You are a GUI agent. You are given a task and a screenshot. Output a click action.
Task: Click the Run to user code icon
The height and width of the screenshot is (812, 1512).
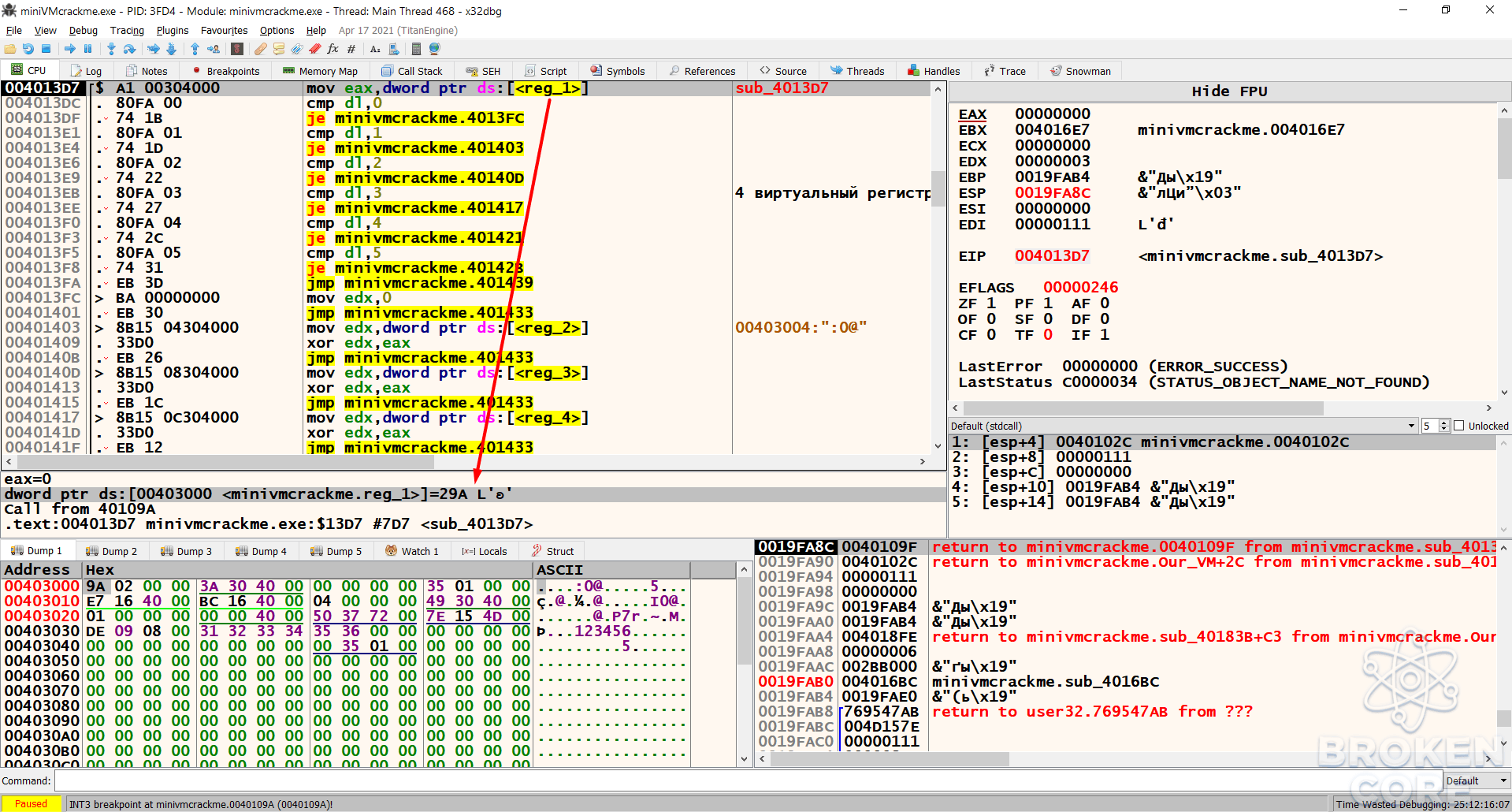click(x=214, y=49)
